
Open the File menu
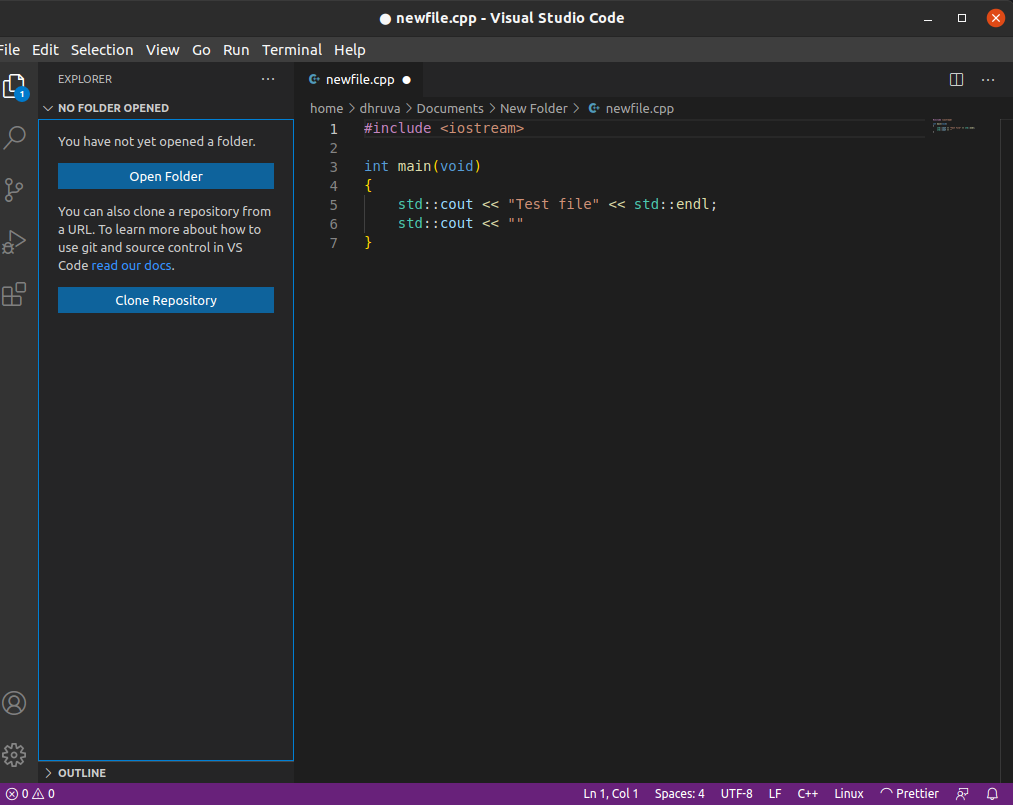(x=9, y=50)
